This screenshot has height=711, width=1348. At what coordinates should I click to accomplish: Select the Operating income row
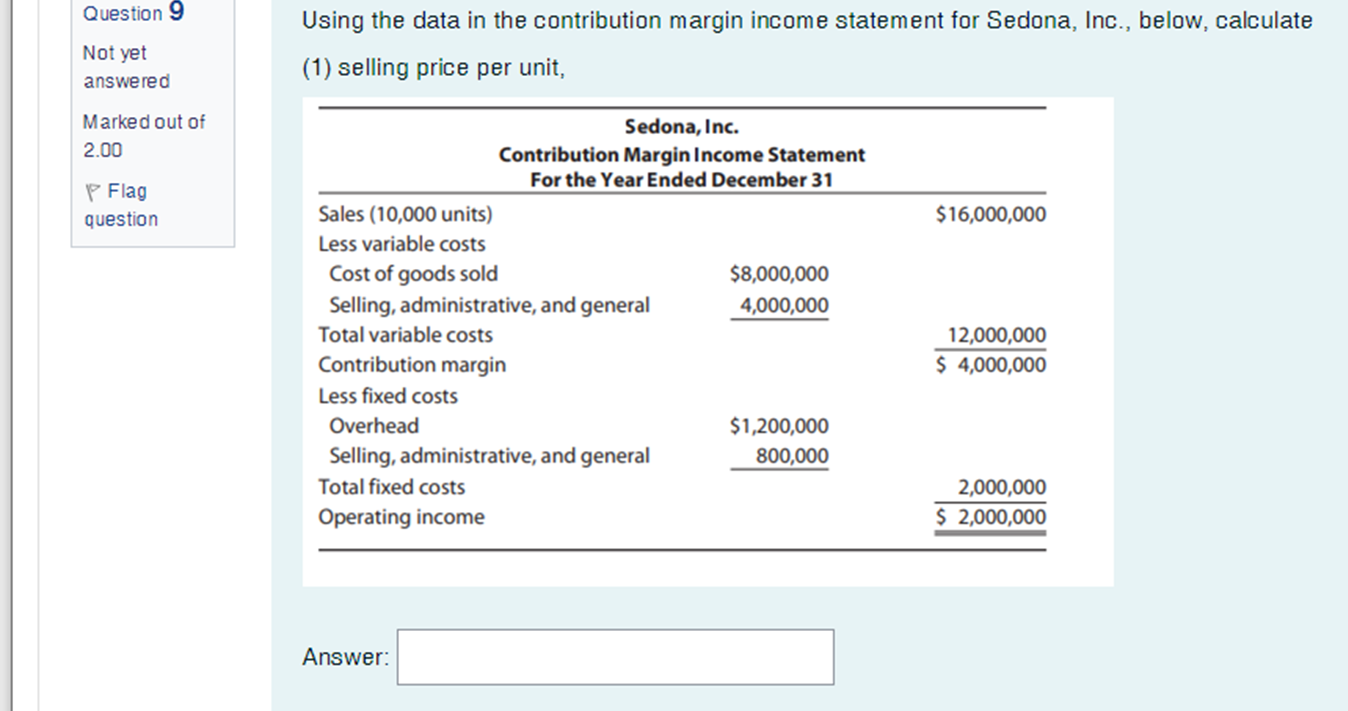[400, 517]
